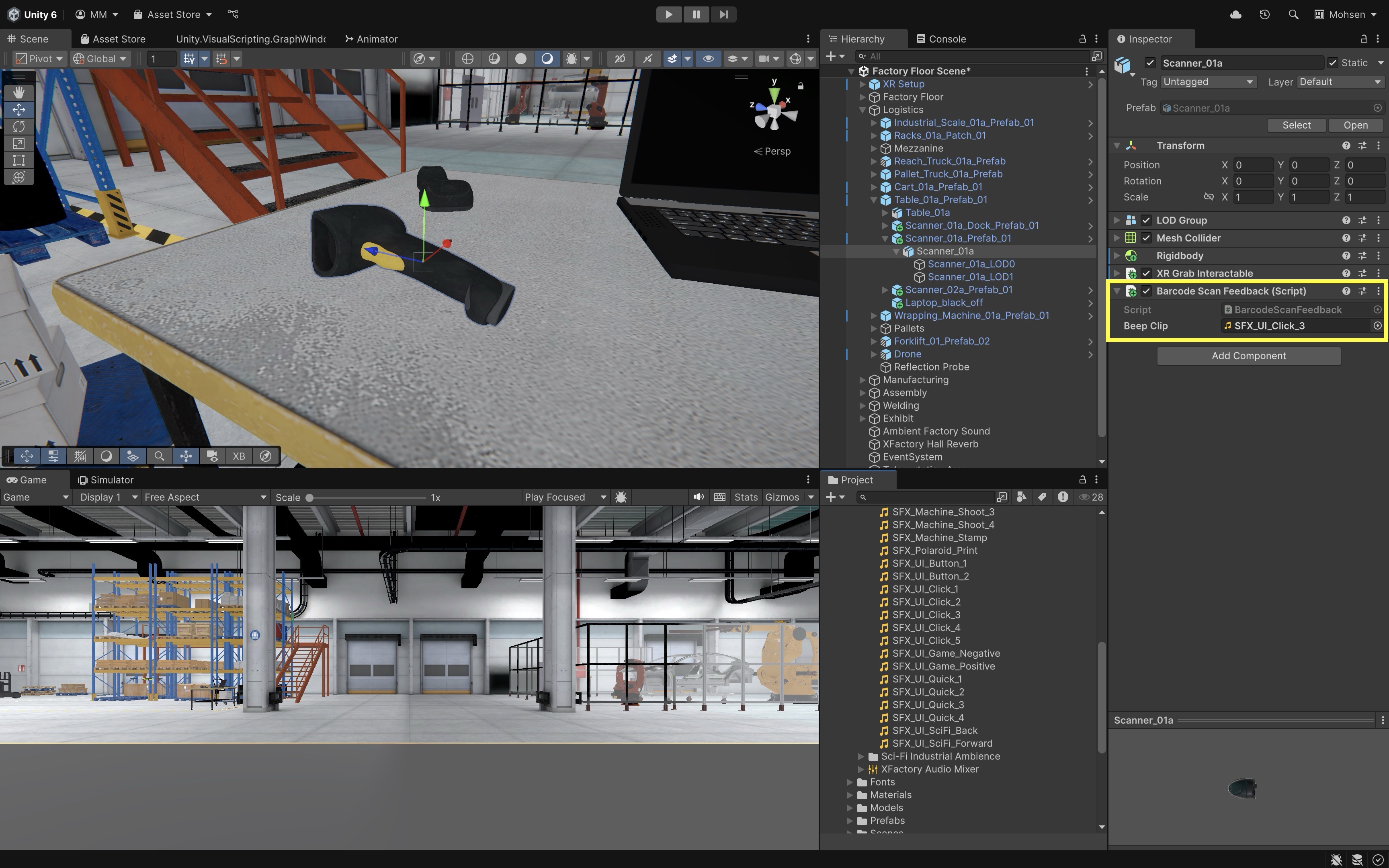Click the prefab Select button
1389x868 pixels.
coord(1296,125)
